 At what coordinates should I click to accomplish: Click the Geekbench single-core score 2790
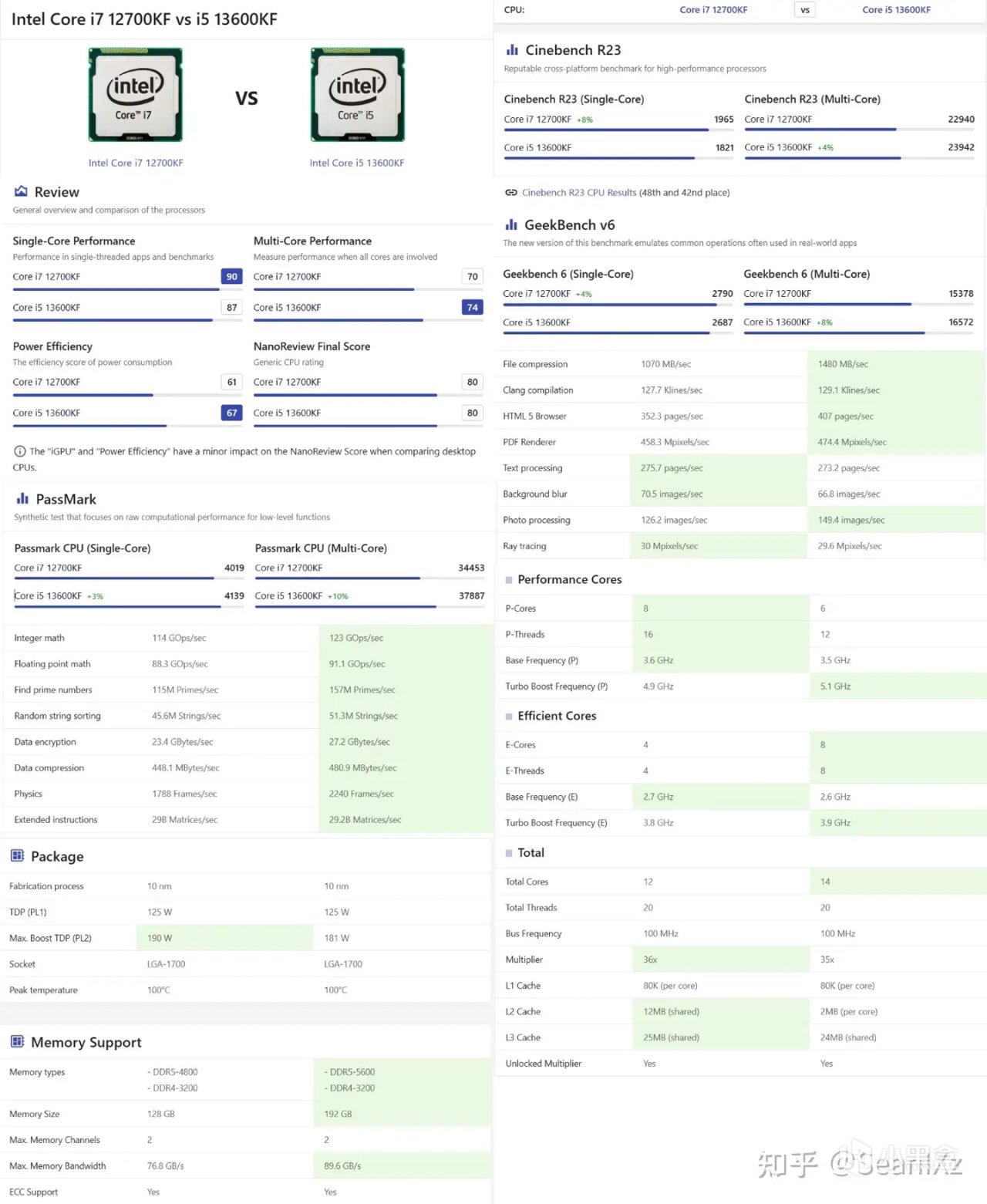(x=723, y=294)
